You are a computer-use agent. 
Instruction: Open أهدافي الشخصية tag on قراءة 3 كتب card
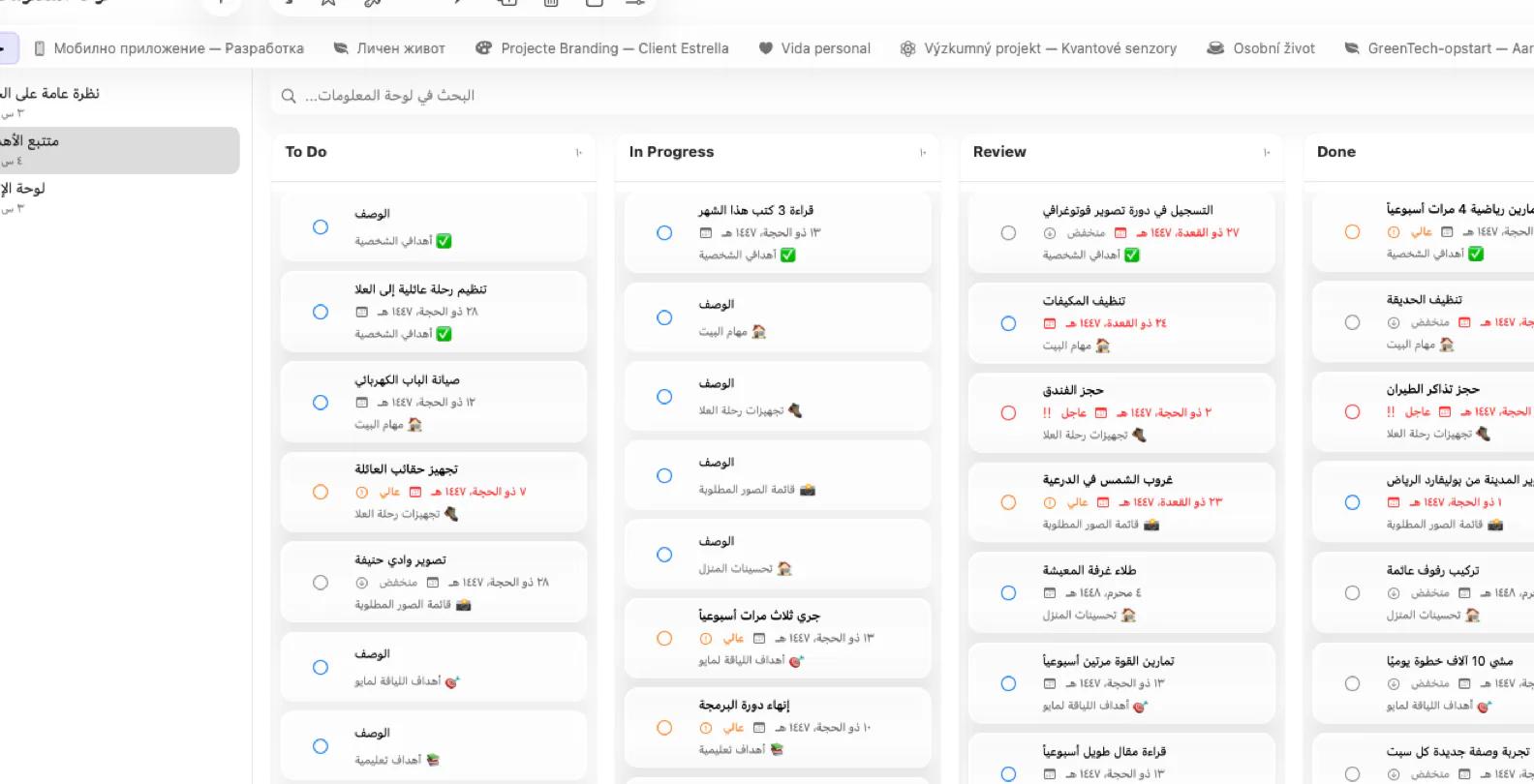(x=747, y=256)
